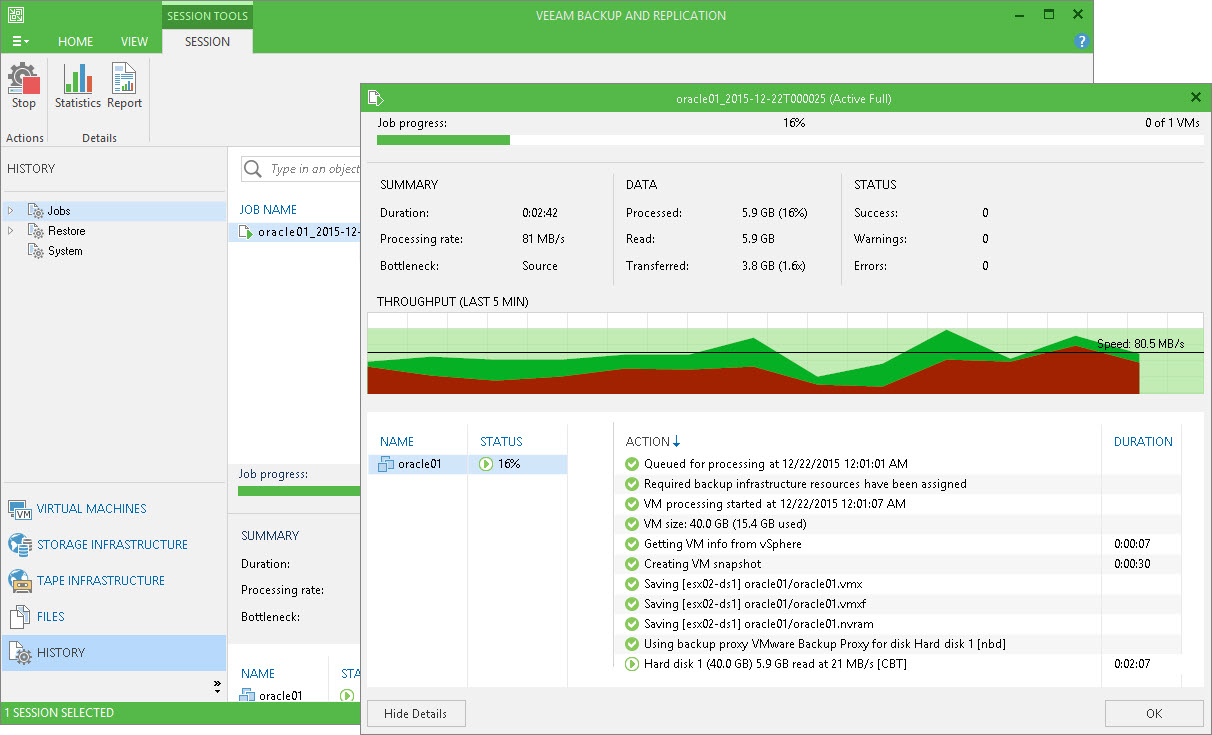Open the Tape Infrastructure view
This screenshot has height=735, width=1212.
tap(100, 581)
